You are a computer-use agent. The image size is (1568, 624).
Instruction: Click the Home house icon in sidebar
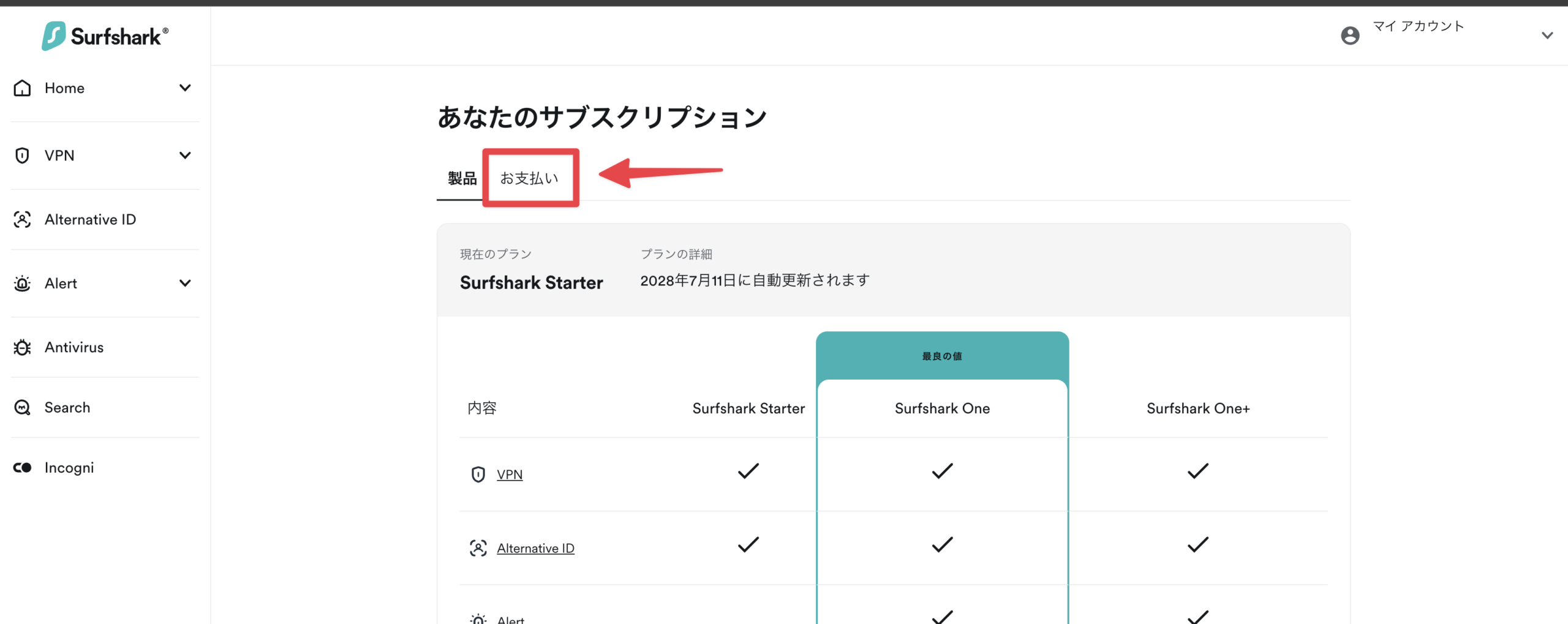click(x=22, y=88)
